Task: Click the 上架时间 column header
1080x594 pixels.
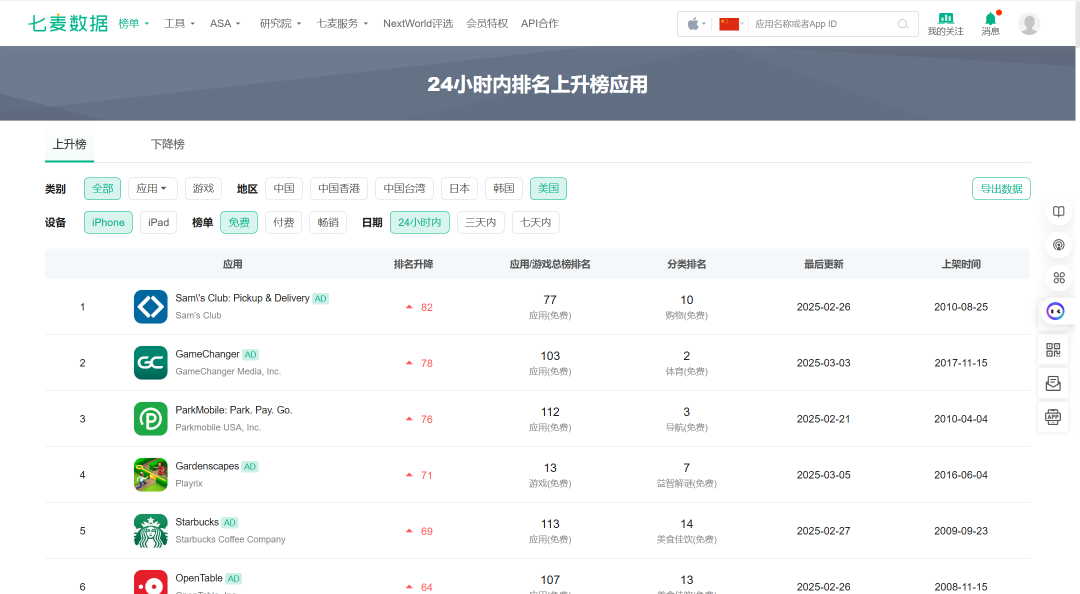Action: point(961,264)
